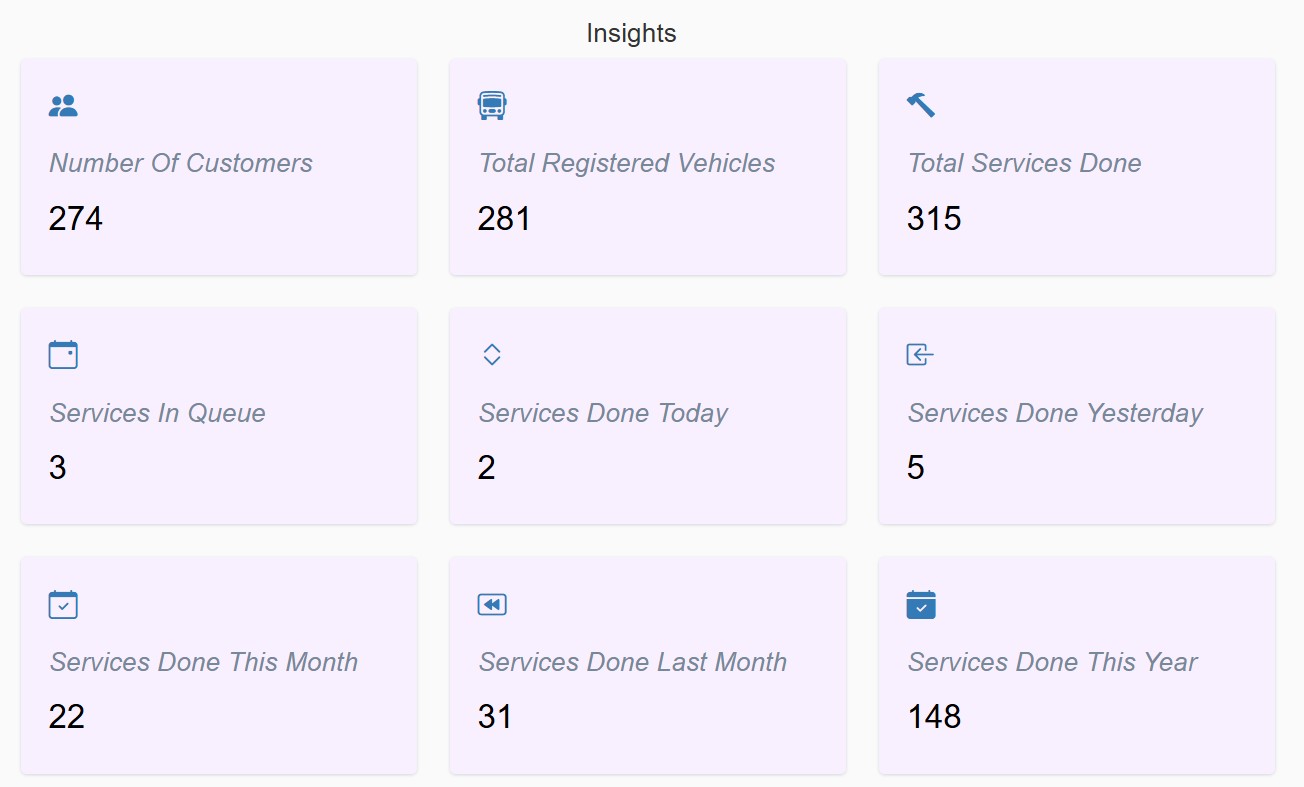
Task: Select the Insights heading text
Action: (631, 33)
